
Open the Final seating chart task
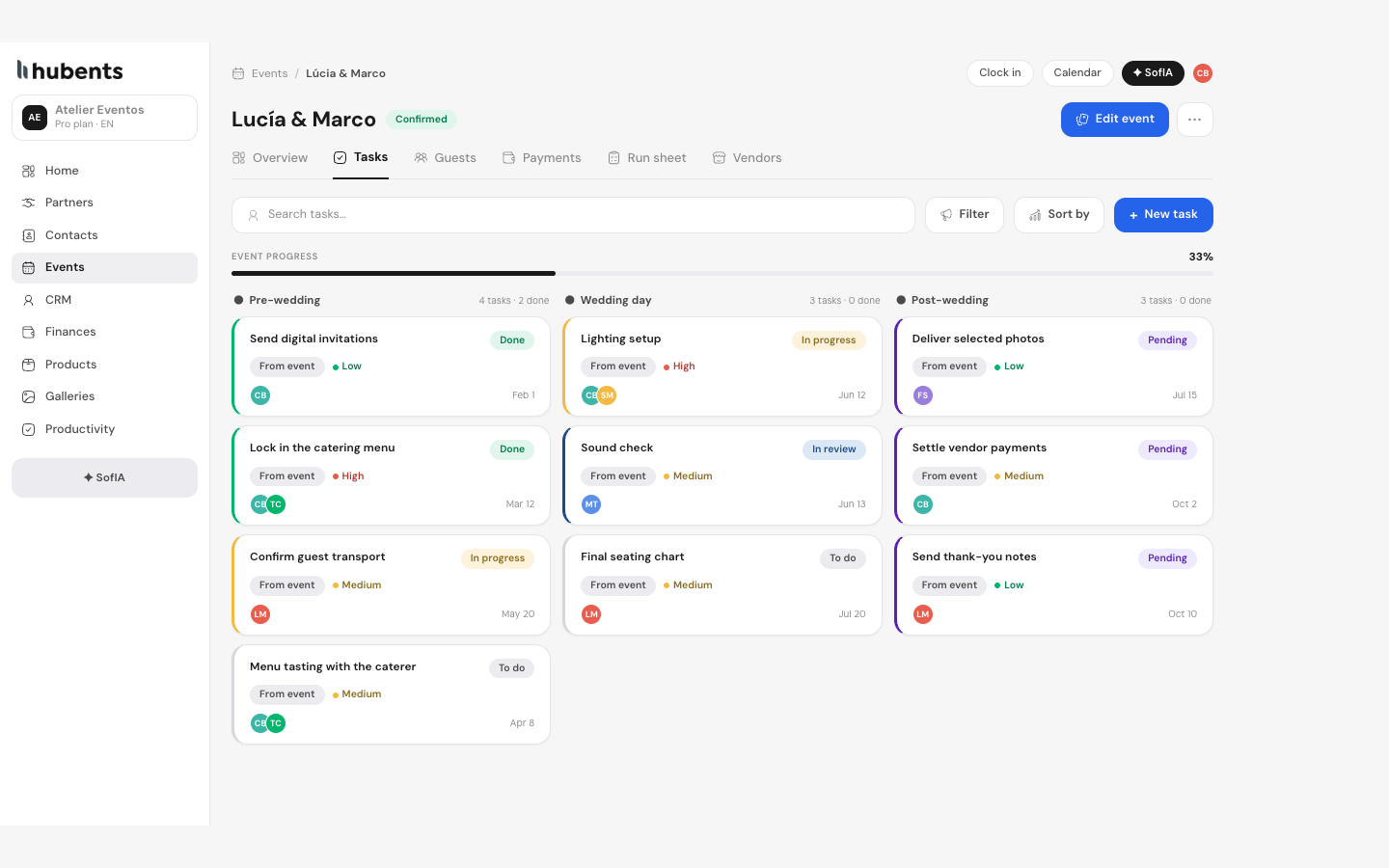[722, 585]
